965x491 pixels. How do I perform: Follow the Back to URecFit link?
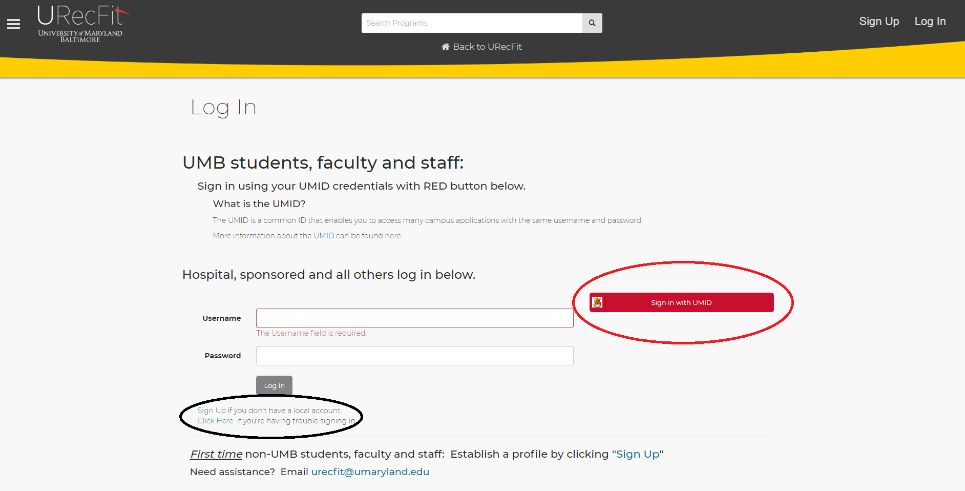(487, 47)
